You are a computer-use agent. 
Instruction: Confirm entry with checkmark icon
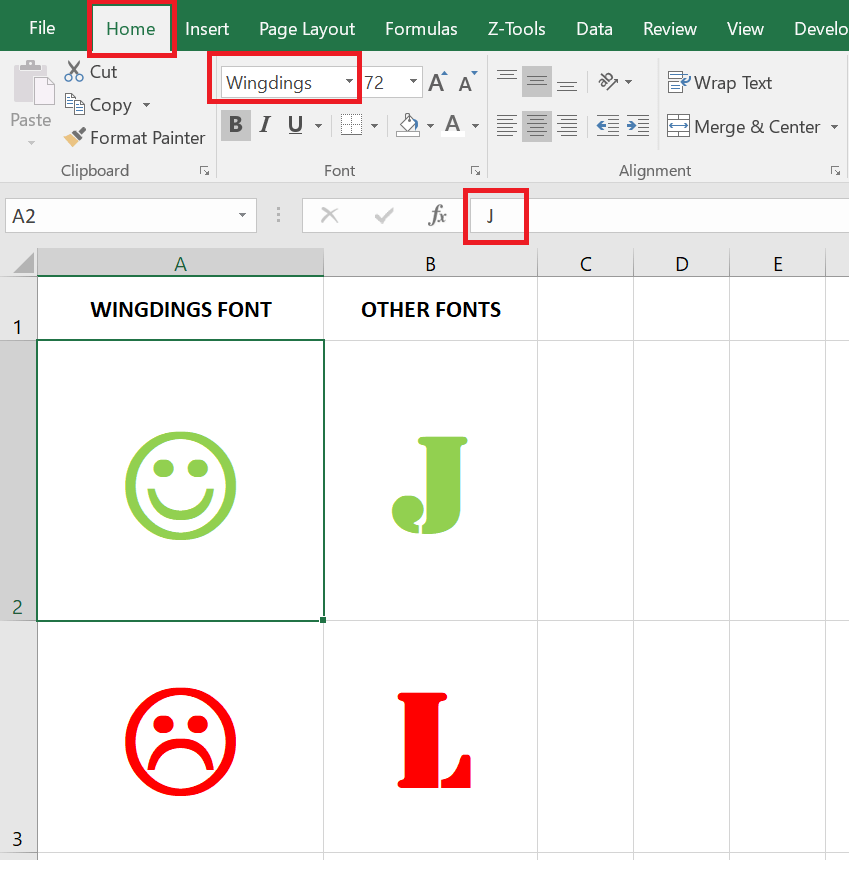coord(384,215)
